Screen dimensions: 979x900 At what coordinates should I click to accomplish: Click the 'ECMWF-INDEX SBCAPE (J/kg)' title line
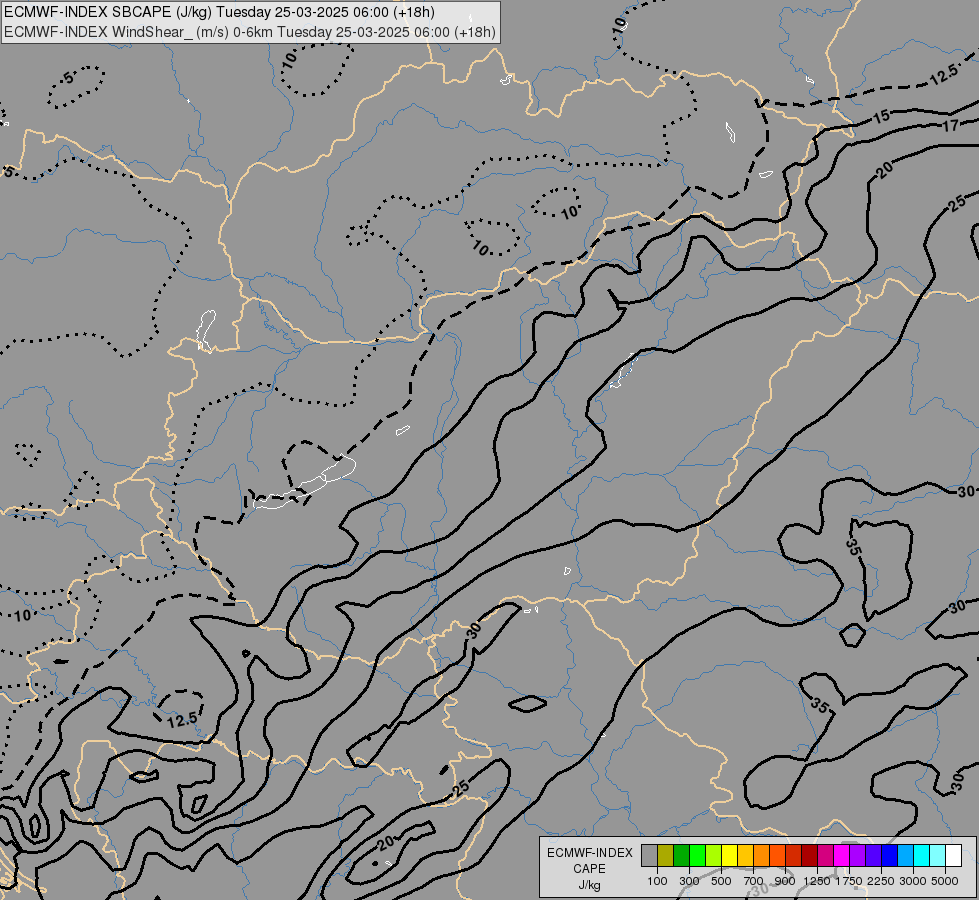coord(220,12)
